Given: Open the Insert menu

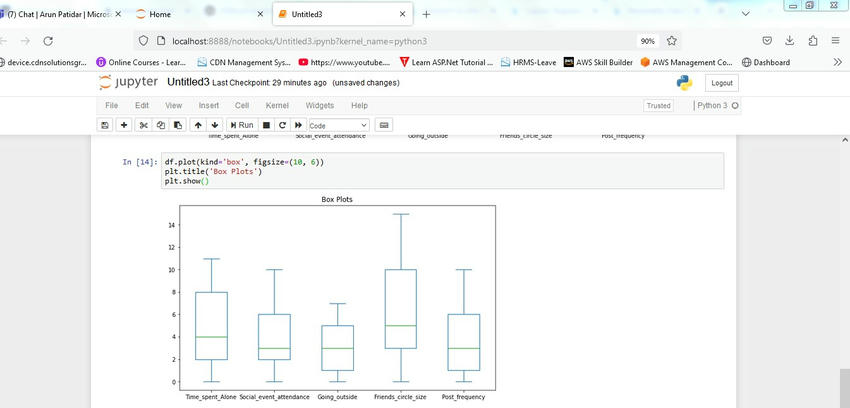Looking at the screenshot, I should tap(209, 106).
